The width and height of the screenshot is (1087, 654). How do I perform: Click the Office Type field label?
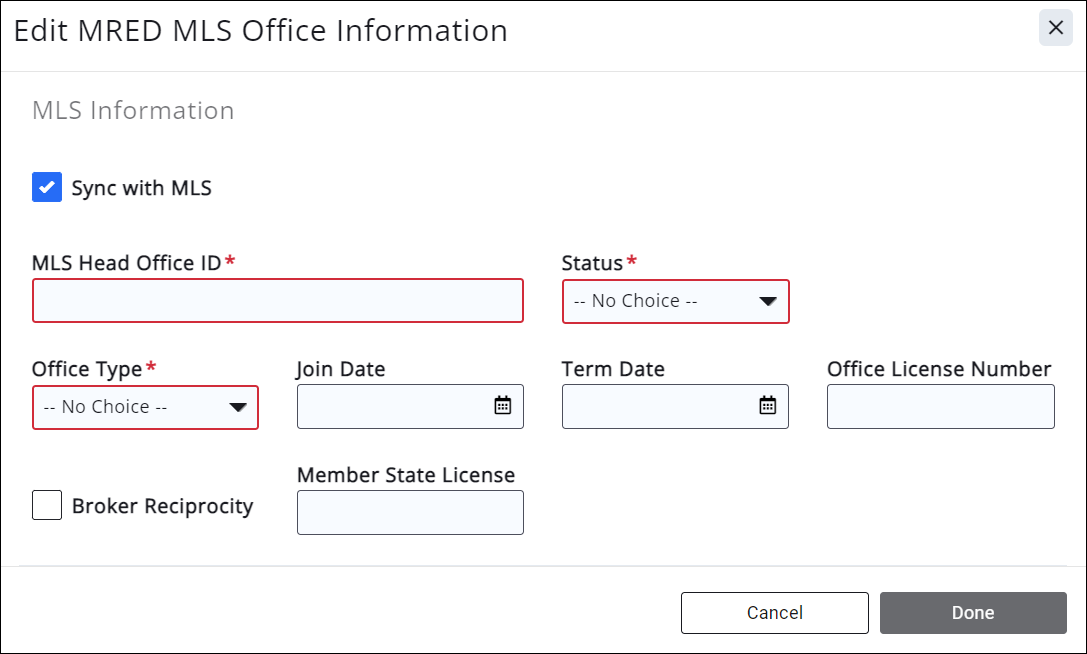click(x=87, y=369)
